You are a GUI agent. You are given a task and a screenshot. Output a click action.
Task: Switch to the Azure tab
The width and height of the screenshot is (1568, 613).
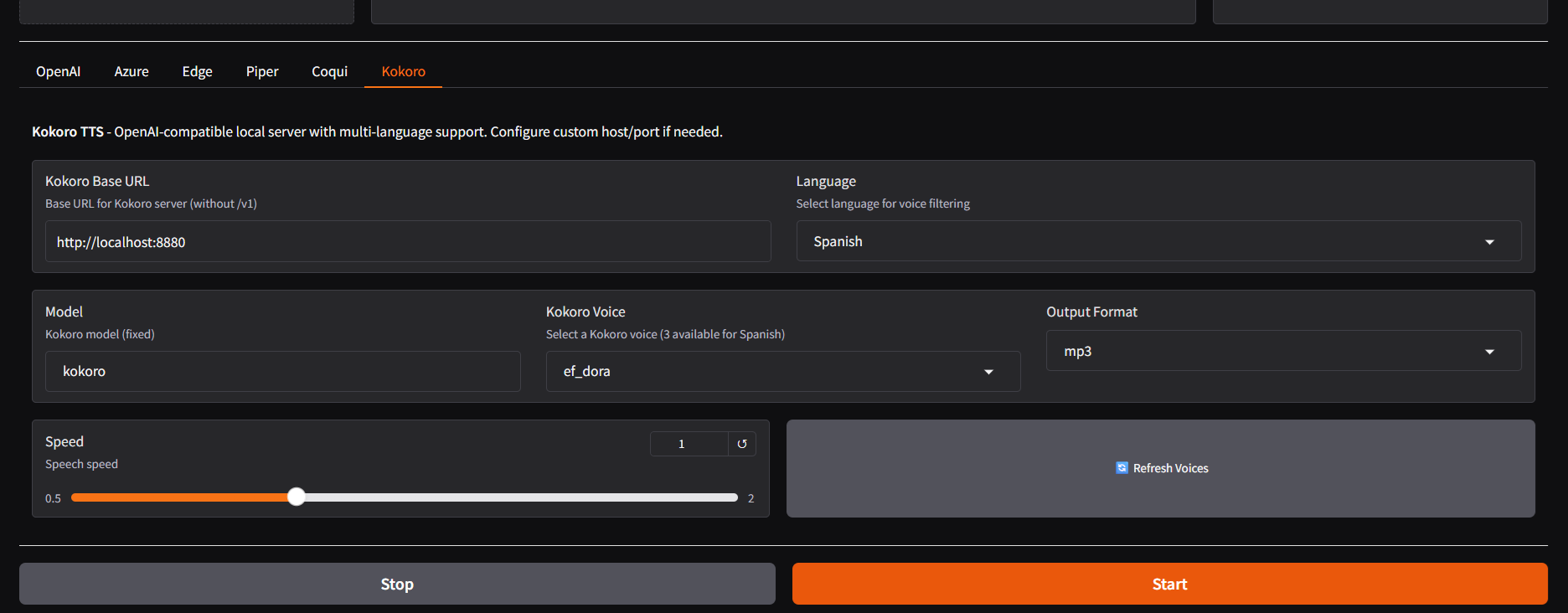tap(132, 72)
